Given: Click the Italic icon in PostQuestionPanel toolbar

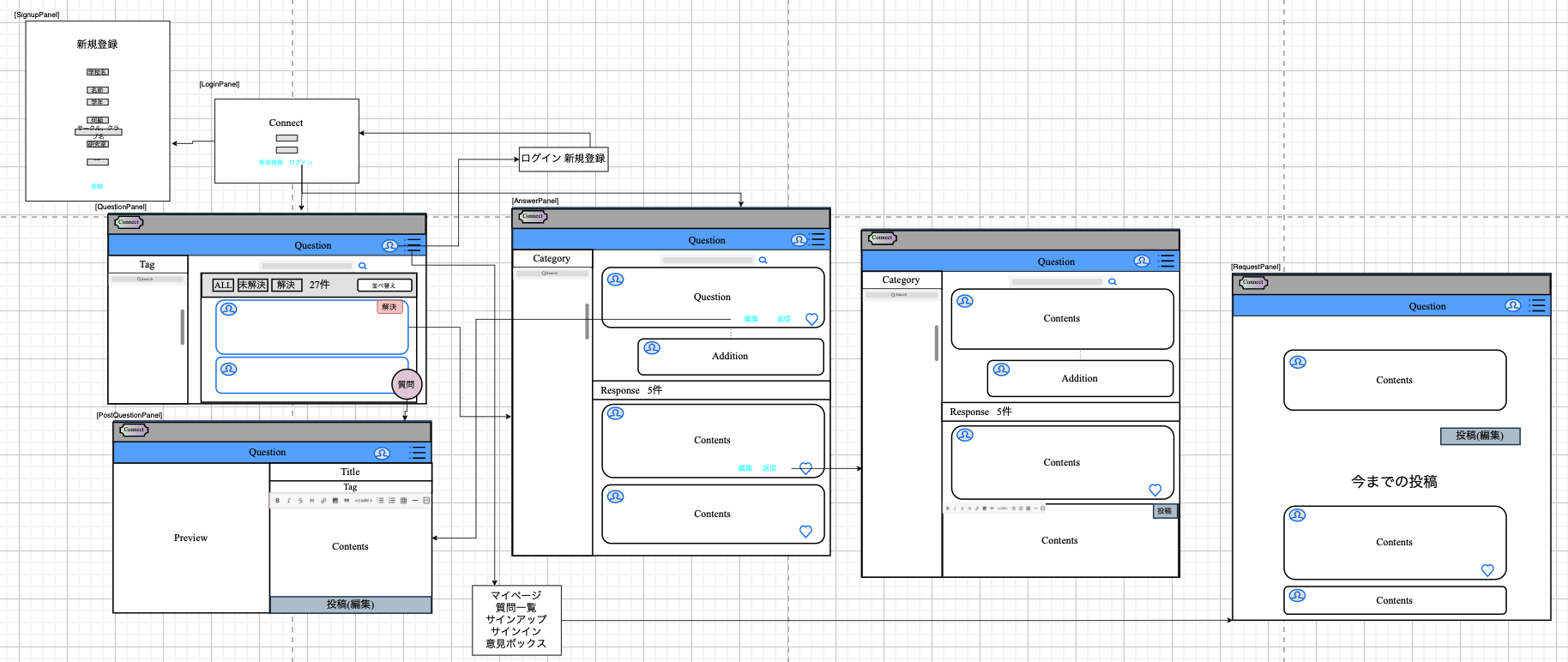Looking at the screenshot, I should coord(289,501).
